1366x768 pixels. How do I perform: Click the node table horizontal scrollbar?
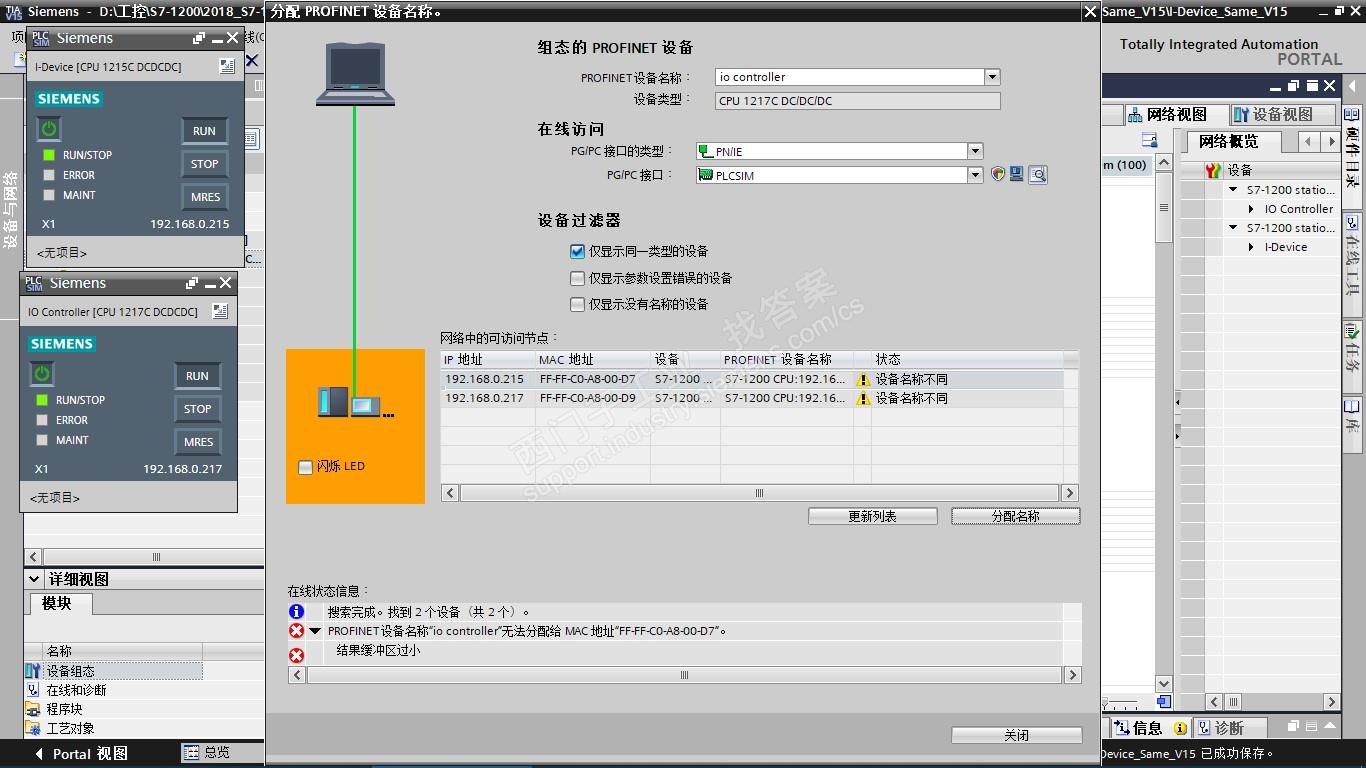click(759, 493)
